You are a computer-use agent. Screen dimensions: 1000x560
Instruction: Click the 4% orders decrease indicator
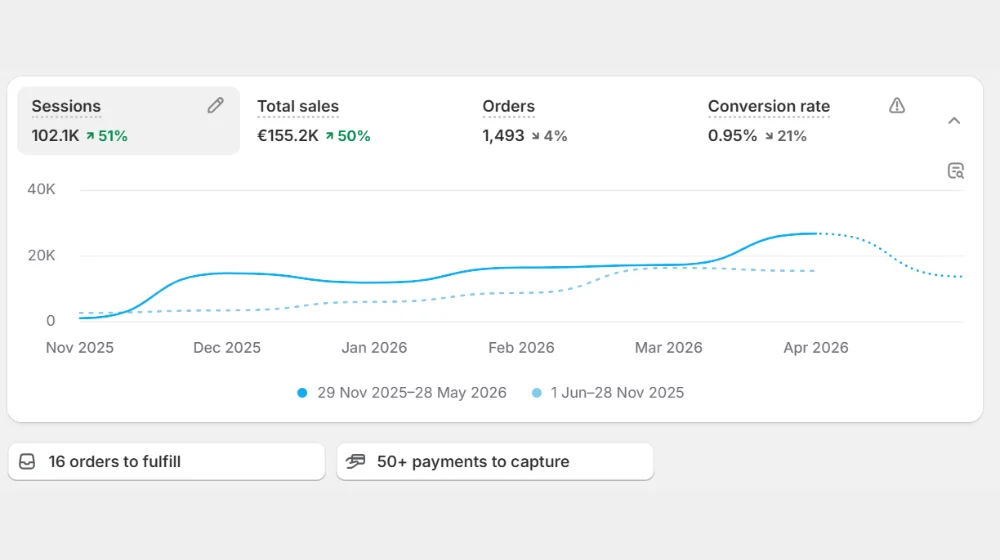tap(549, 136)
